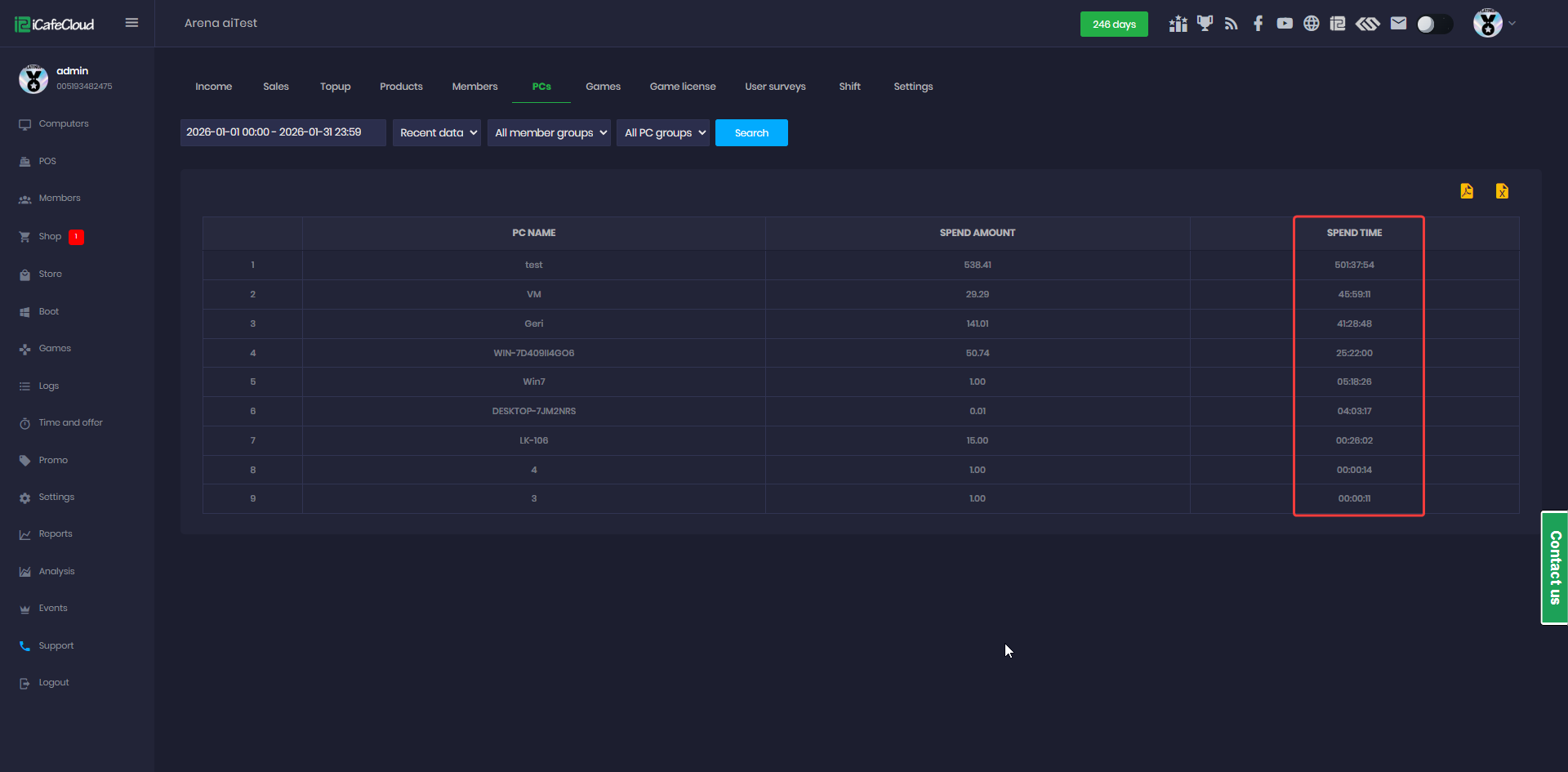Export the PC report to Excel
Screen dimensions: 1568x772
coord(1502,191)
